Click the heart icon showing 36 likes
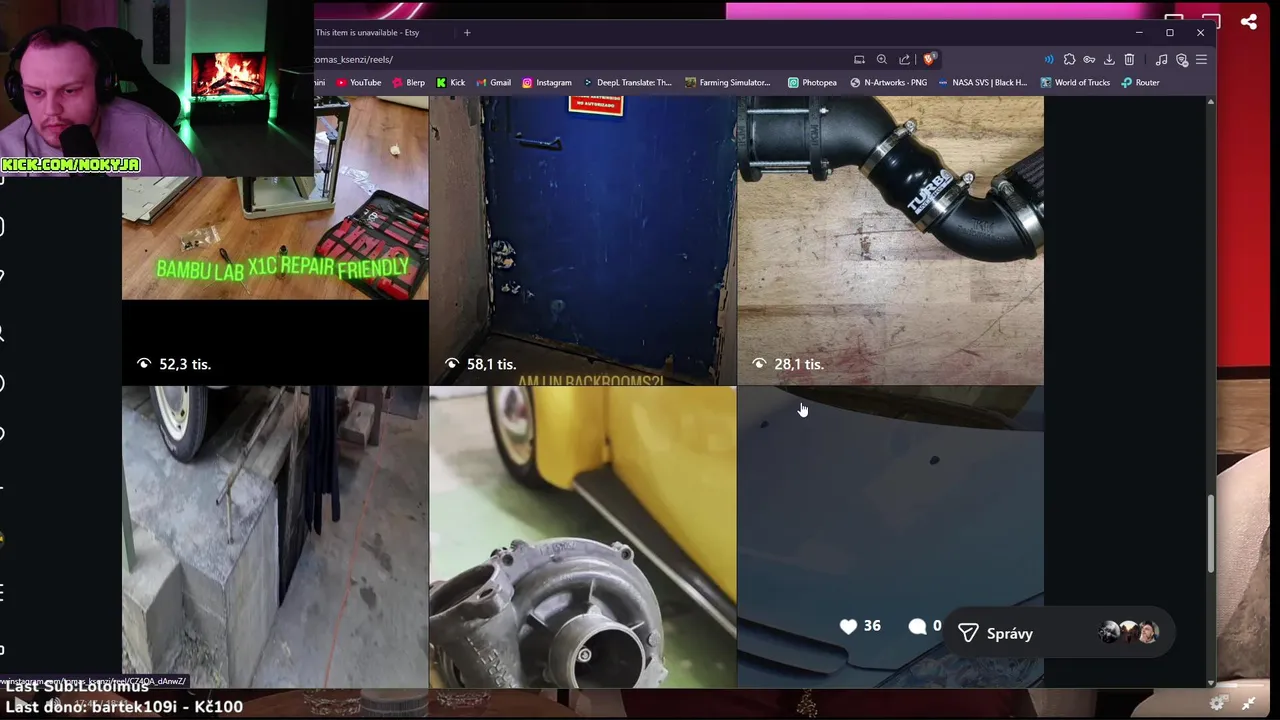Screen dimensions: 1280x720 click(x=848, y=626)
